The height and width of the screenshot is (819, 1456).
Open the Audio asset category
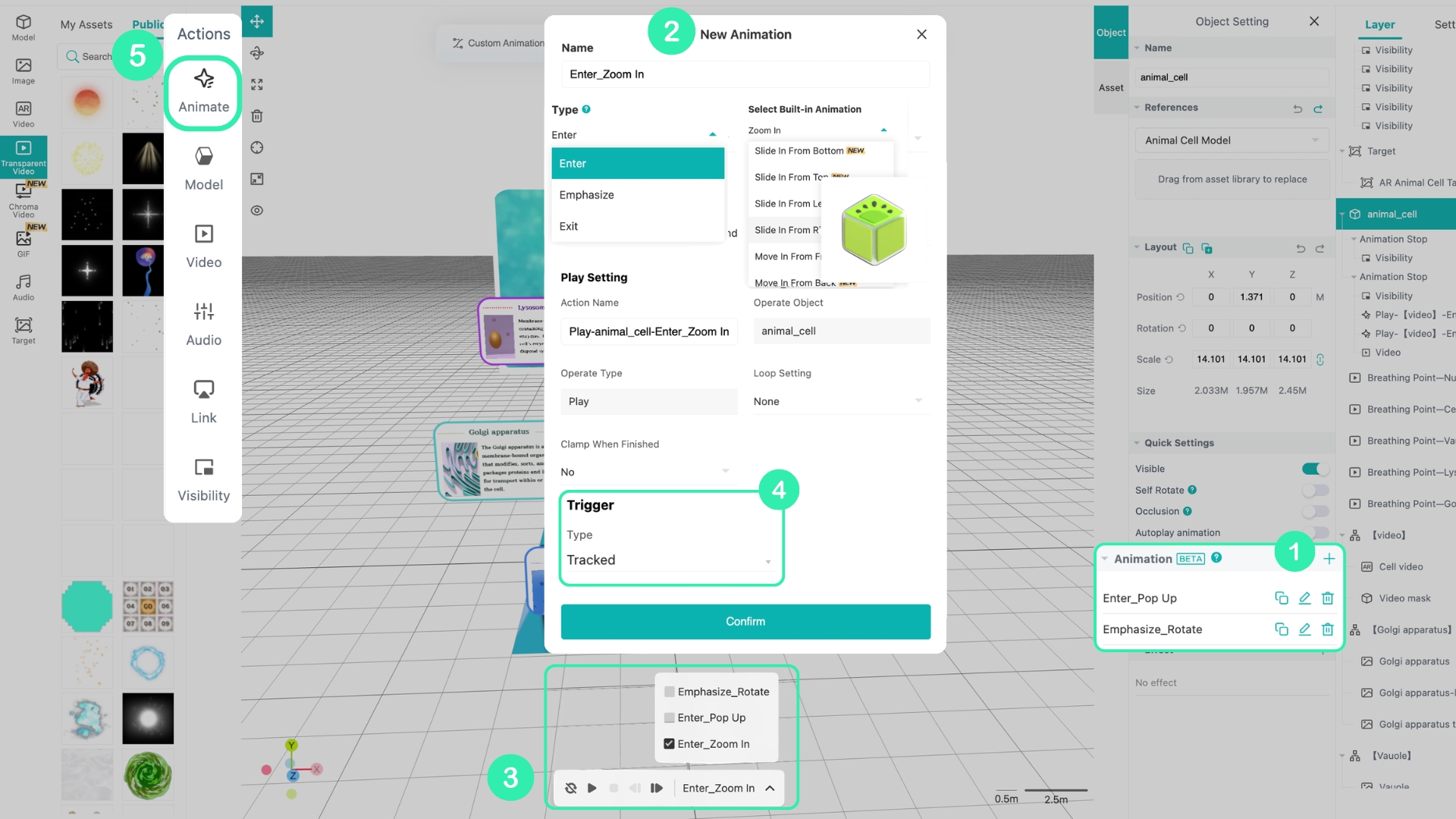[23, 287]
